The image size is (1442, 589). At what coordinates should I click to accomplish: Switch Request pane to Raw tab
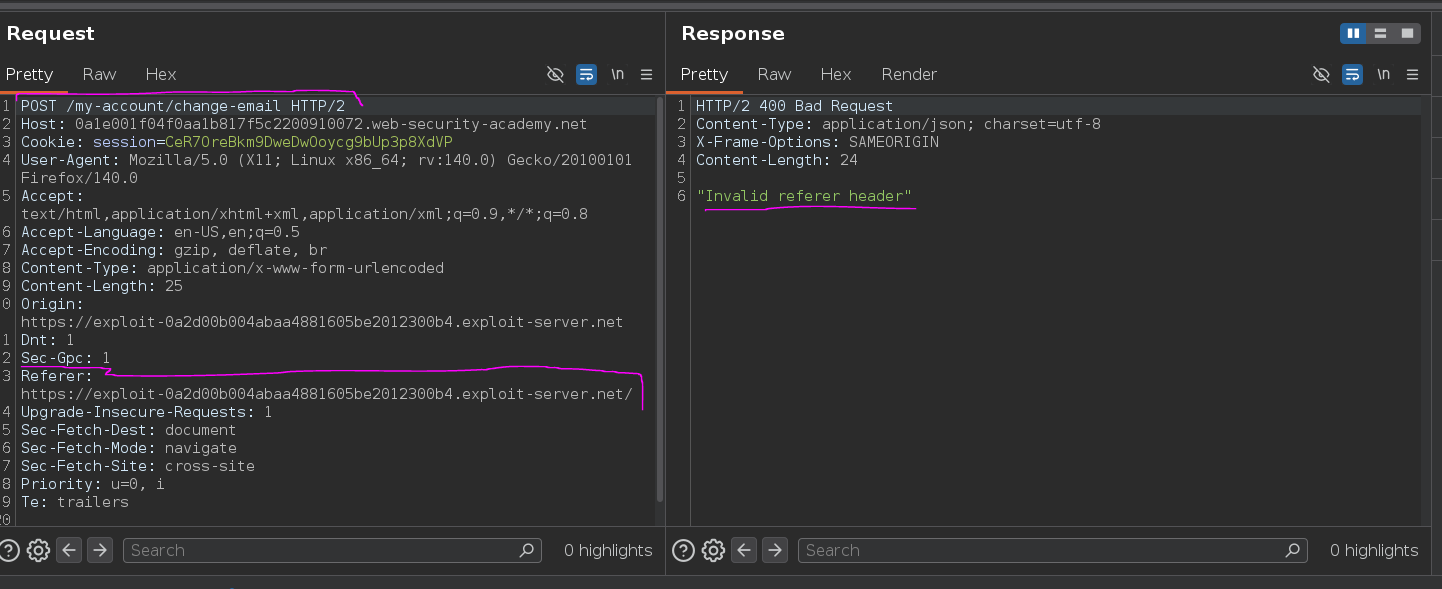tap(99, 74)
